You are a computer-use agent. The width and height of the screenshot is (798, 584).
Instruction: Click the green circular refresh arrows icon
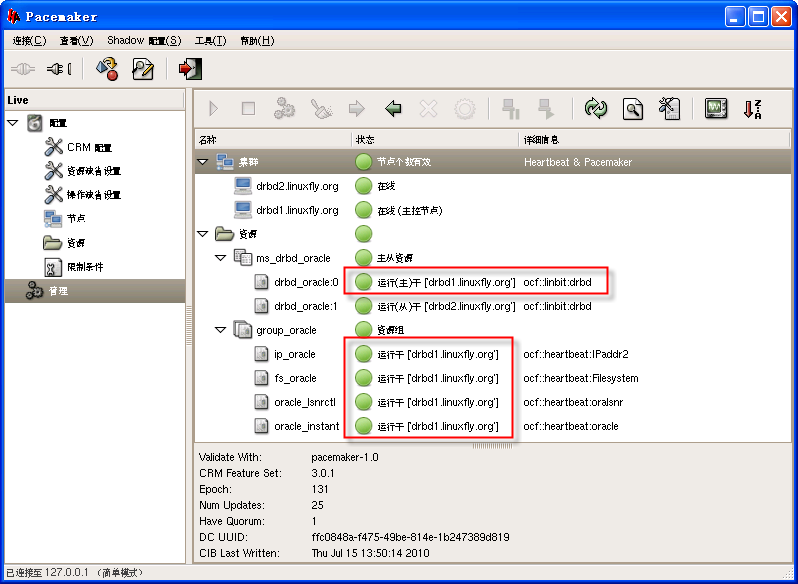597,109
